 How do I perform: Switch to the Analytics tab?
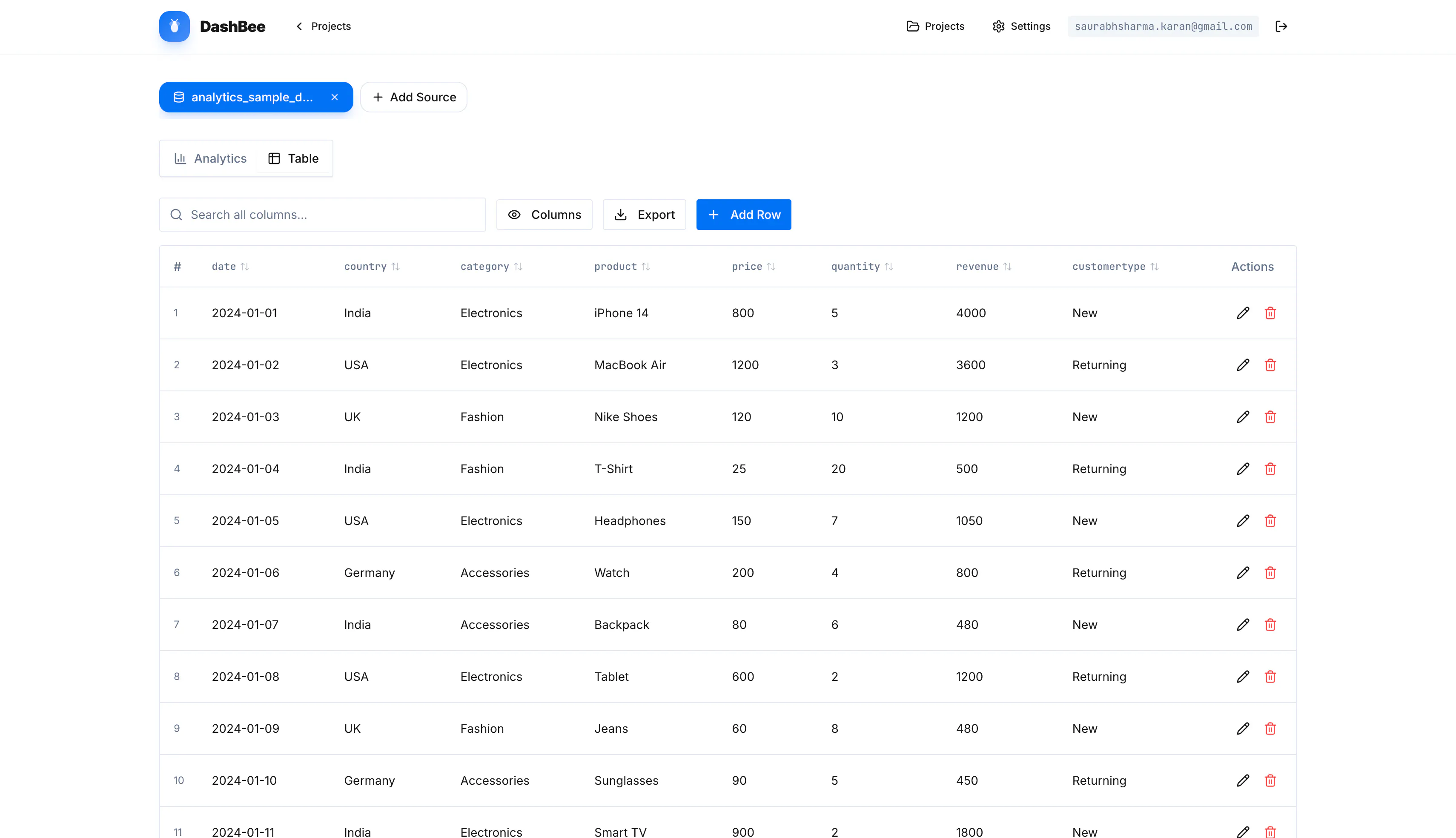click(x=211, y=158)
